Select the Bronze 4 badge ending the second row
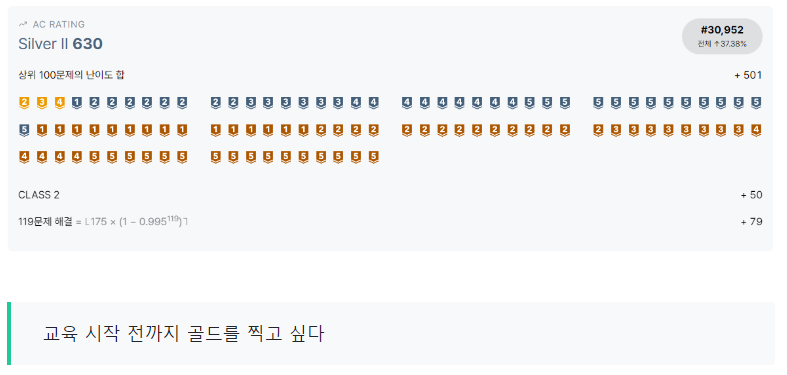Image resolution: width=787 pixels, height=375 pixels. point(756,131)
